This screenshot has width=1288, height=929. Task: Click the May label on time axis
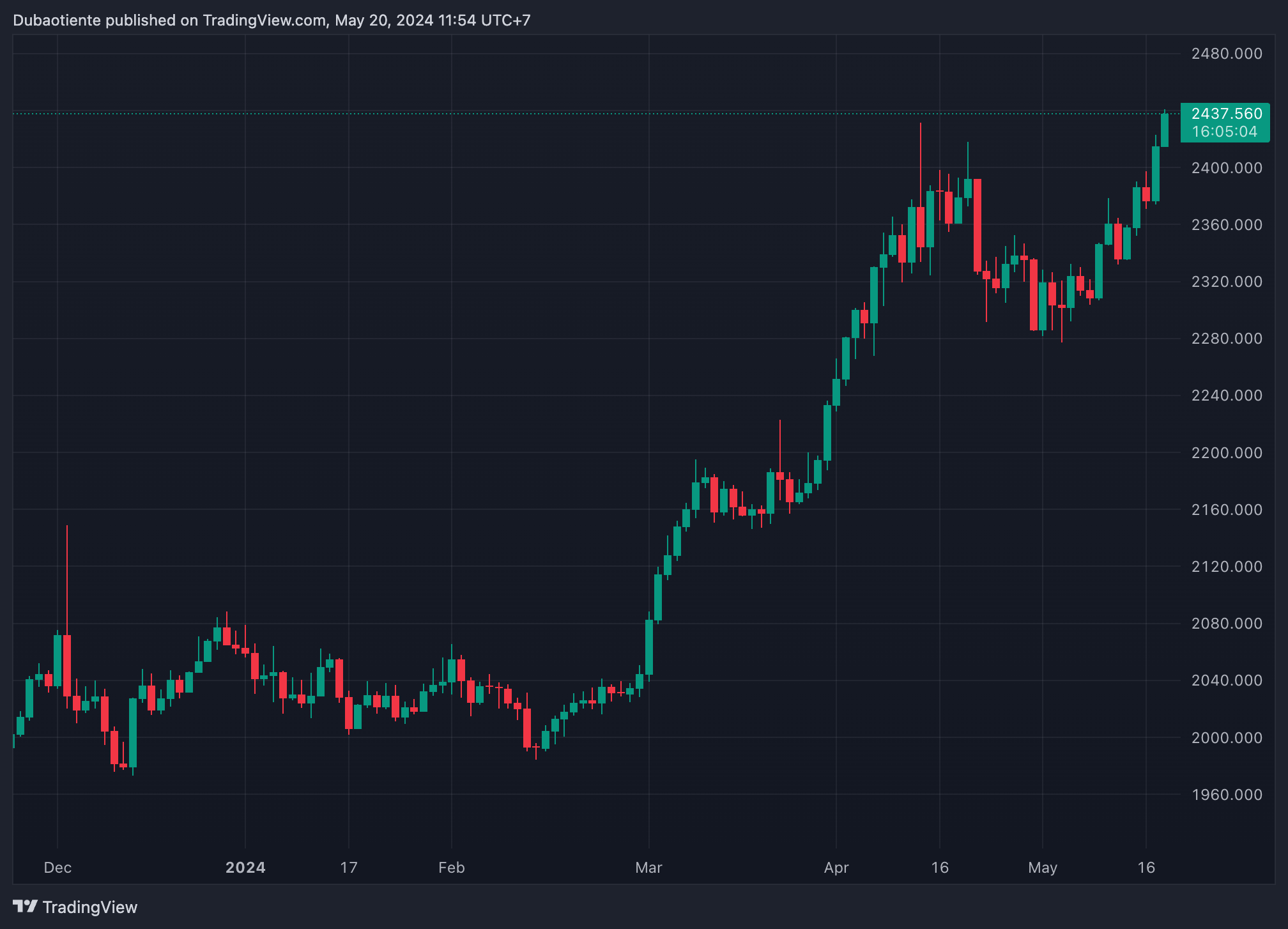(1043, 868)
